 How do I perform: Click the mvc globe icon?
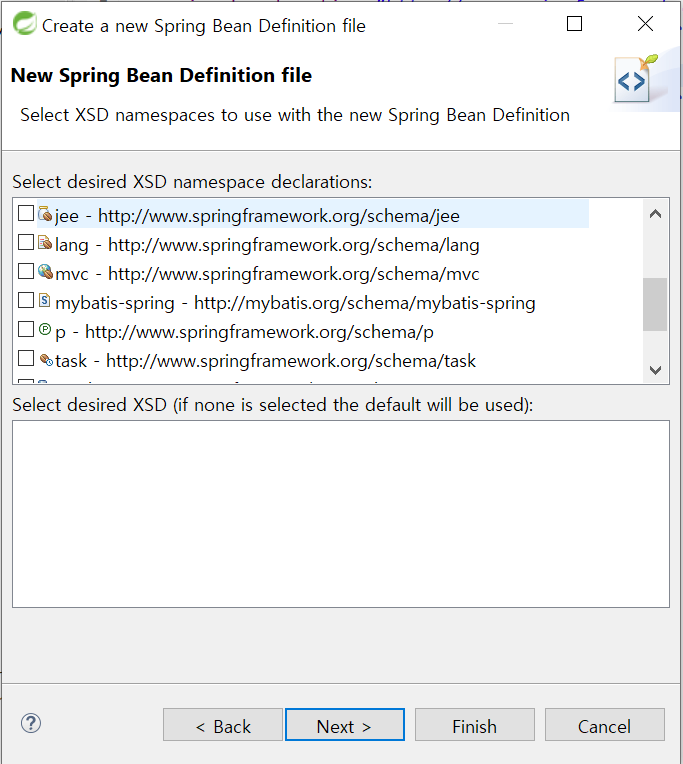click(45, 271)
